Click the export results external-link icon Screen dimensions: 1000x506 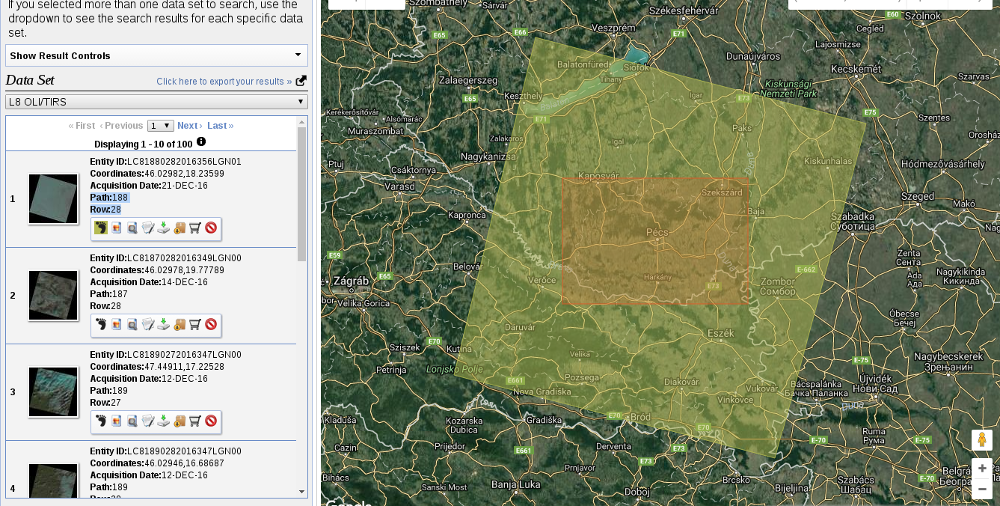pyautogui.click(x=301, y=80)
